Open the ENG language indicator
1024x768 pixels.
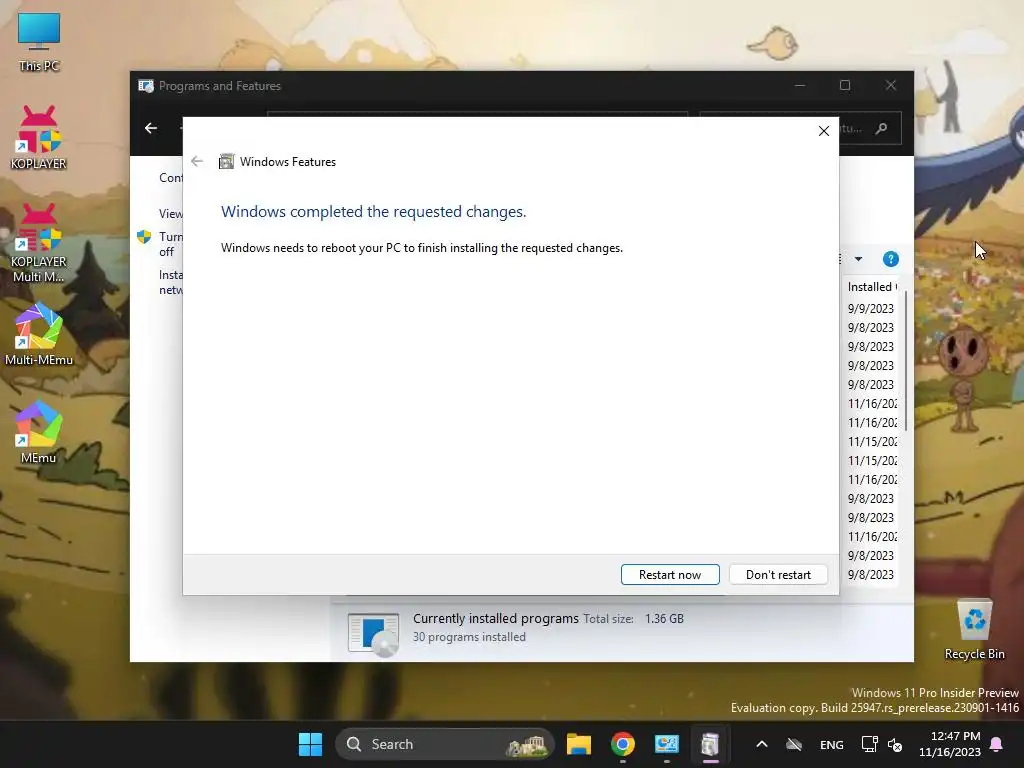click(831, 744)
